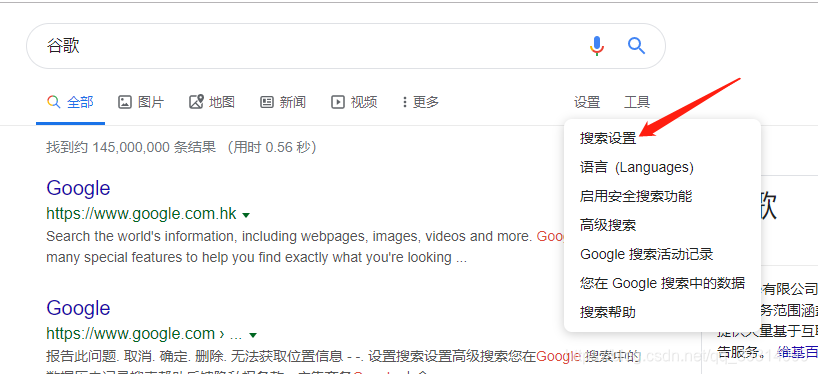
Task: Click the snippet starting 'Search the world's information'
Action: pyautogui.click(x=305, y=247)
